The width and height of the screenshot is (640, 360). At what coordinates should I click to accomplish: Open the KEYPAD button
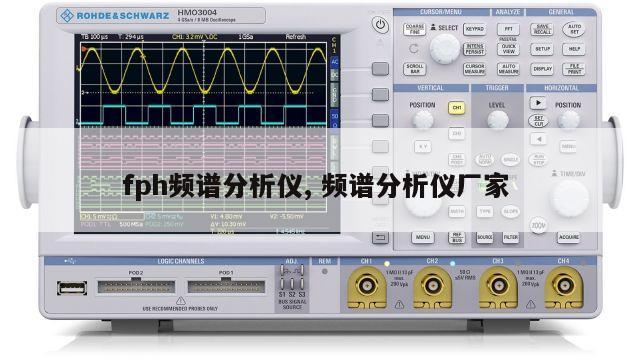pyautogui.click(x=474, y=29)
